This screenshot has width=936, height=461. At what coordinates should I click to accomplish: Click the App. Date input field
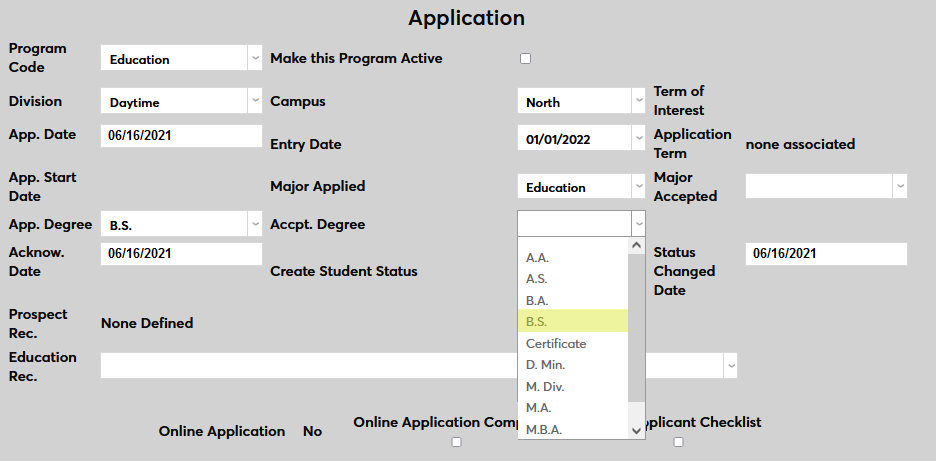tap(181, 136)
